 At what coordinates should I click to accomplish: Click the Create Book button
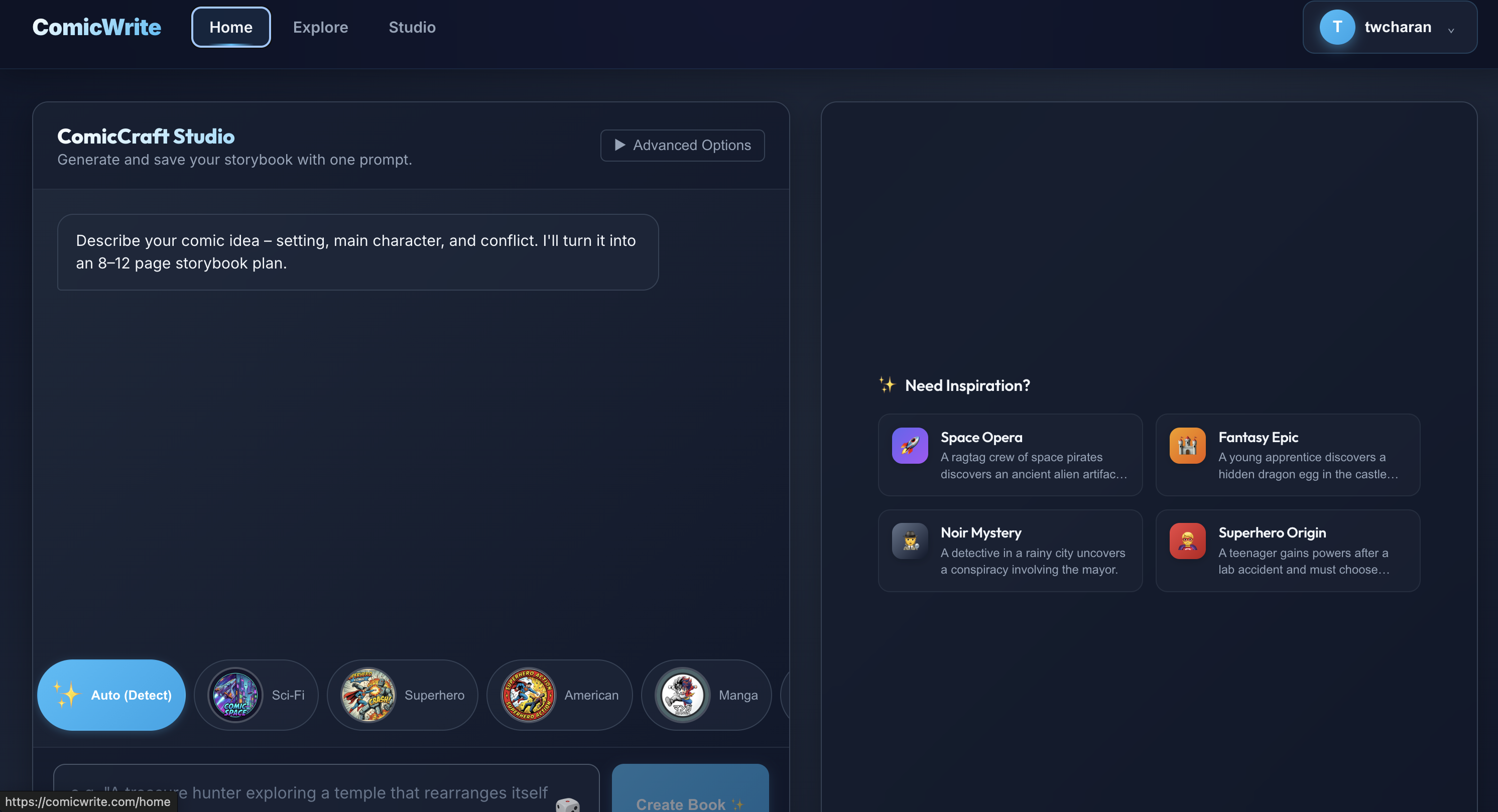click(690, 789)
